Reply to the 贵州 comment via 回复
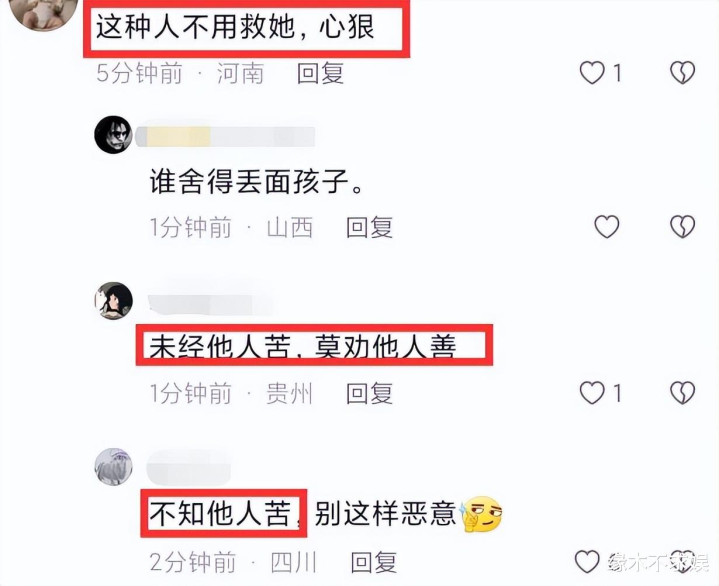This screenshot has height=586, width=719. [370, 393]
